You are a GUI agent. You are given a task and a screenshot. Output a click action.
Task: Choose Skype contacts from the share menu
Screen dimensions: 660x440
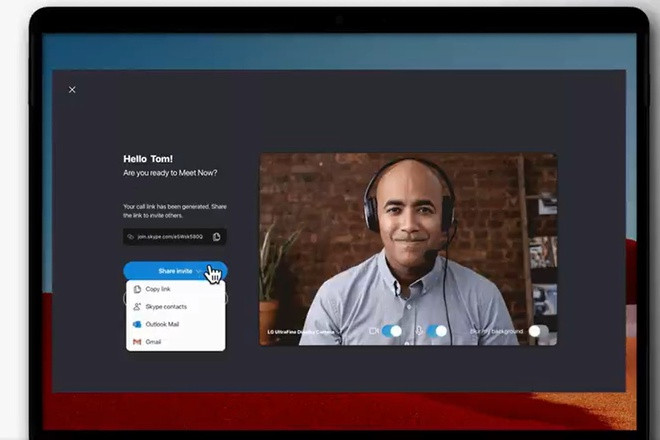point(176,307)
